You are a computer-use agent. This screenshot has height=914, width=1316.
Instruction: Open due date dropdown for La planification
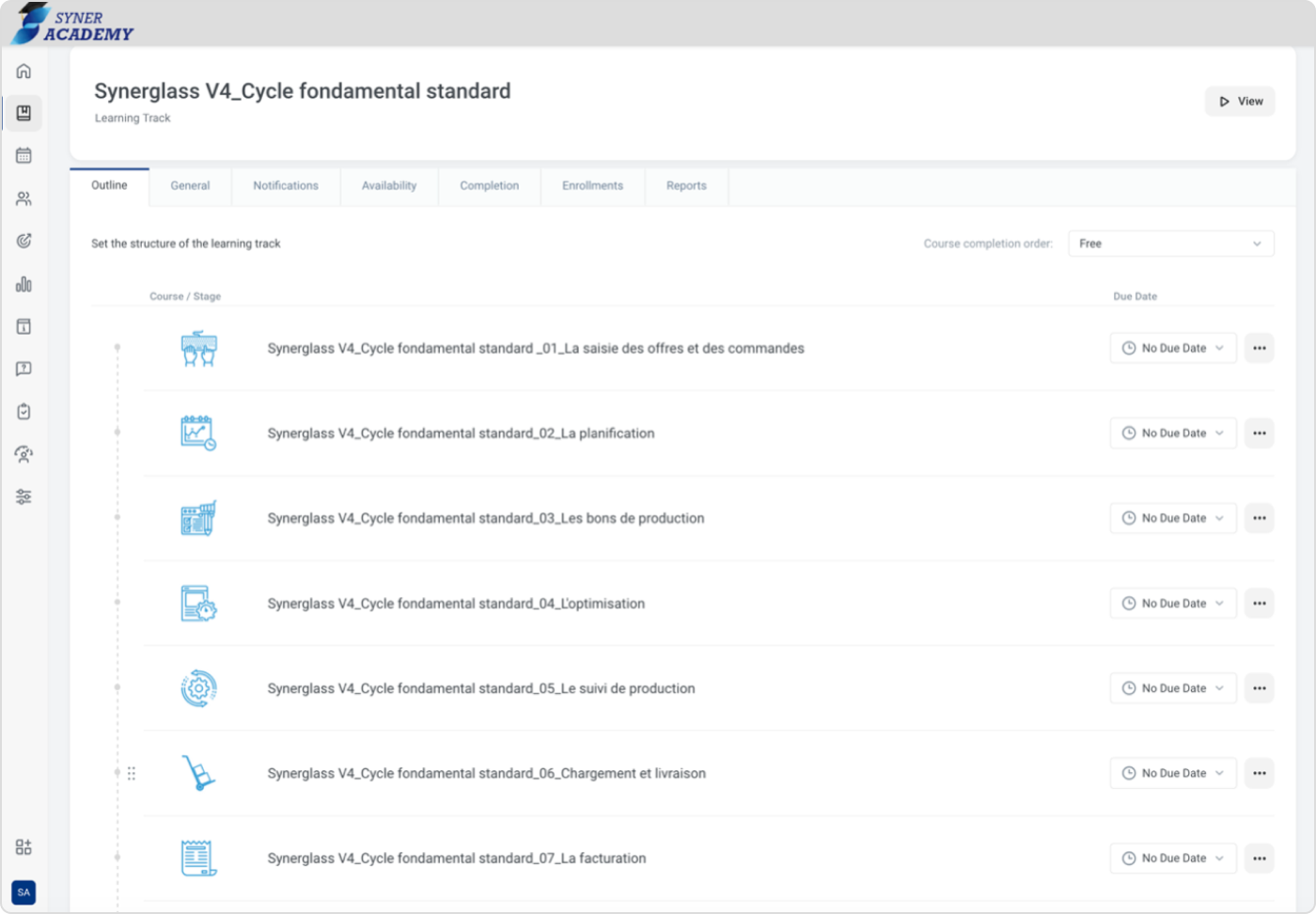point(1173,433)
